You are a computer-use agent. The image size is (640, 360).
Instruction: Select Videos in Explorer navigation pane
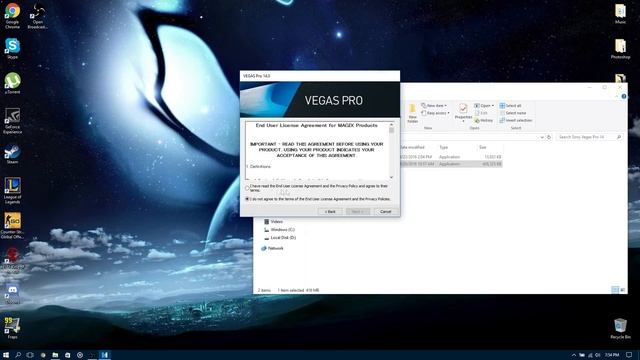click(276, 222)
